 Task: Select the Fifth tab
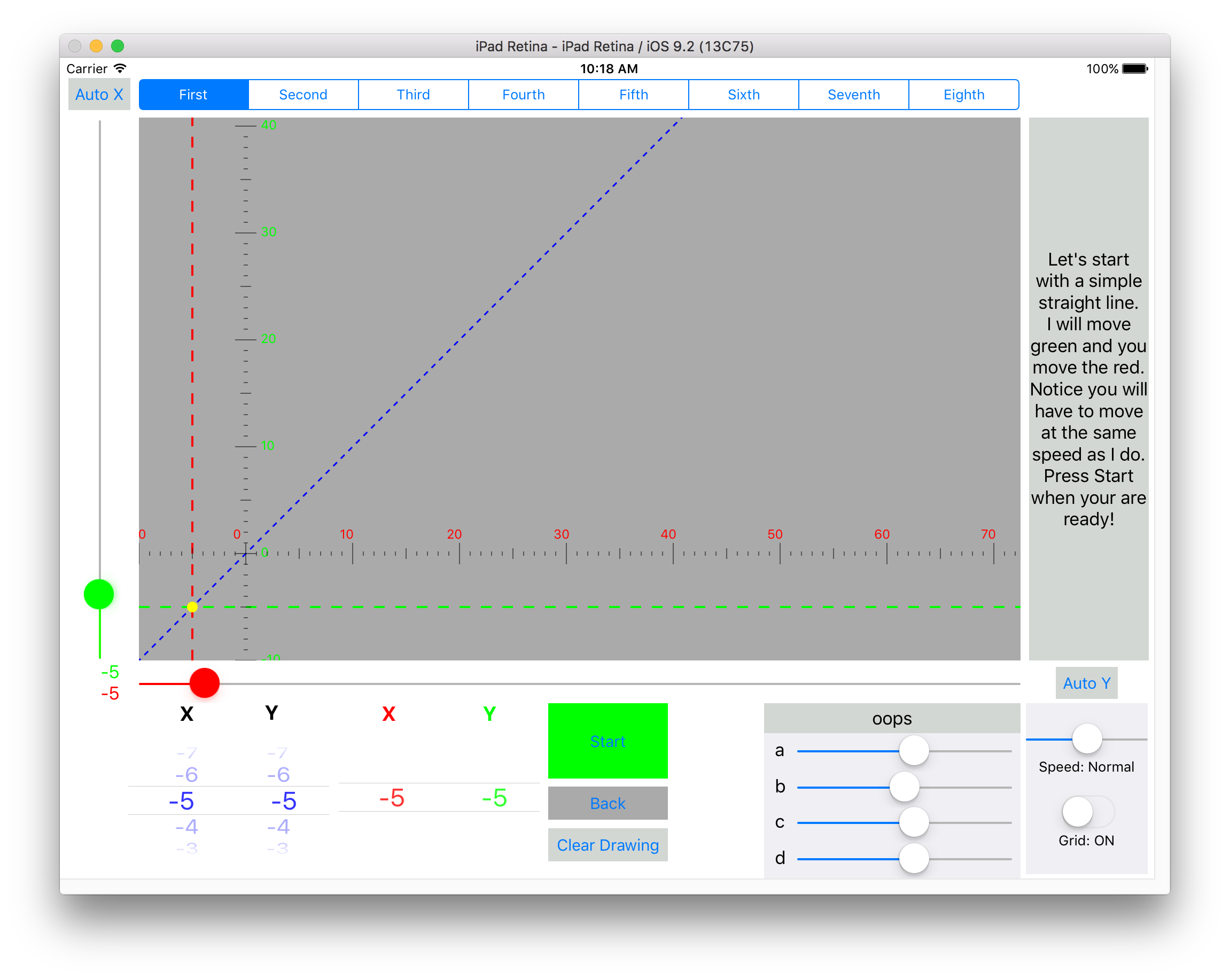coord(633,94)
